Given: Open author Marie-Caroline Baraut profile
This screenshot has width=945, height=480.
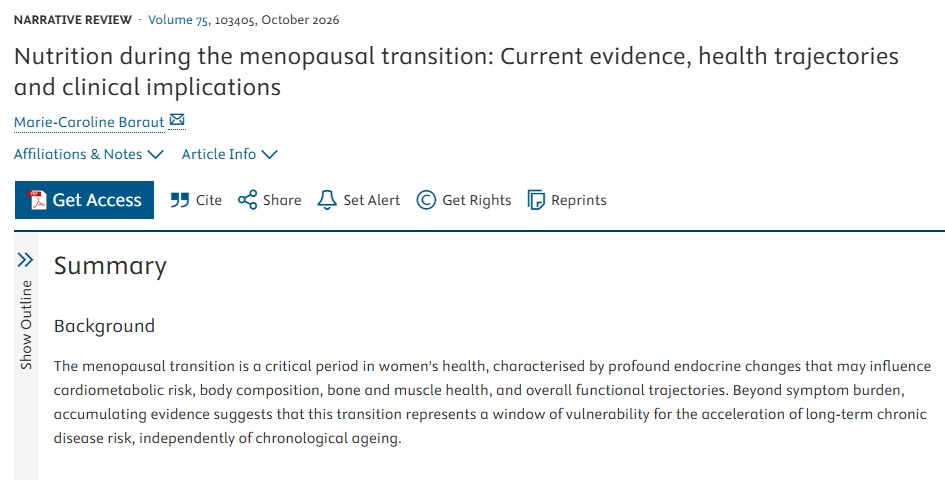Looking at the screenshot, I should point(89,122).
